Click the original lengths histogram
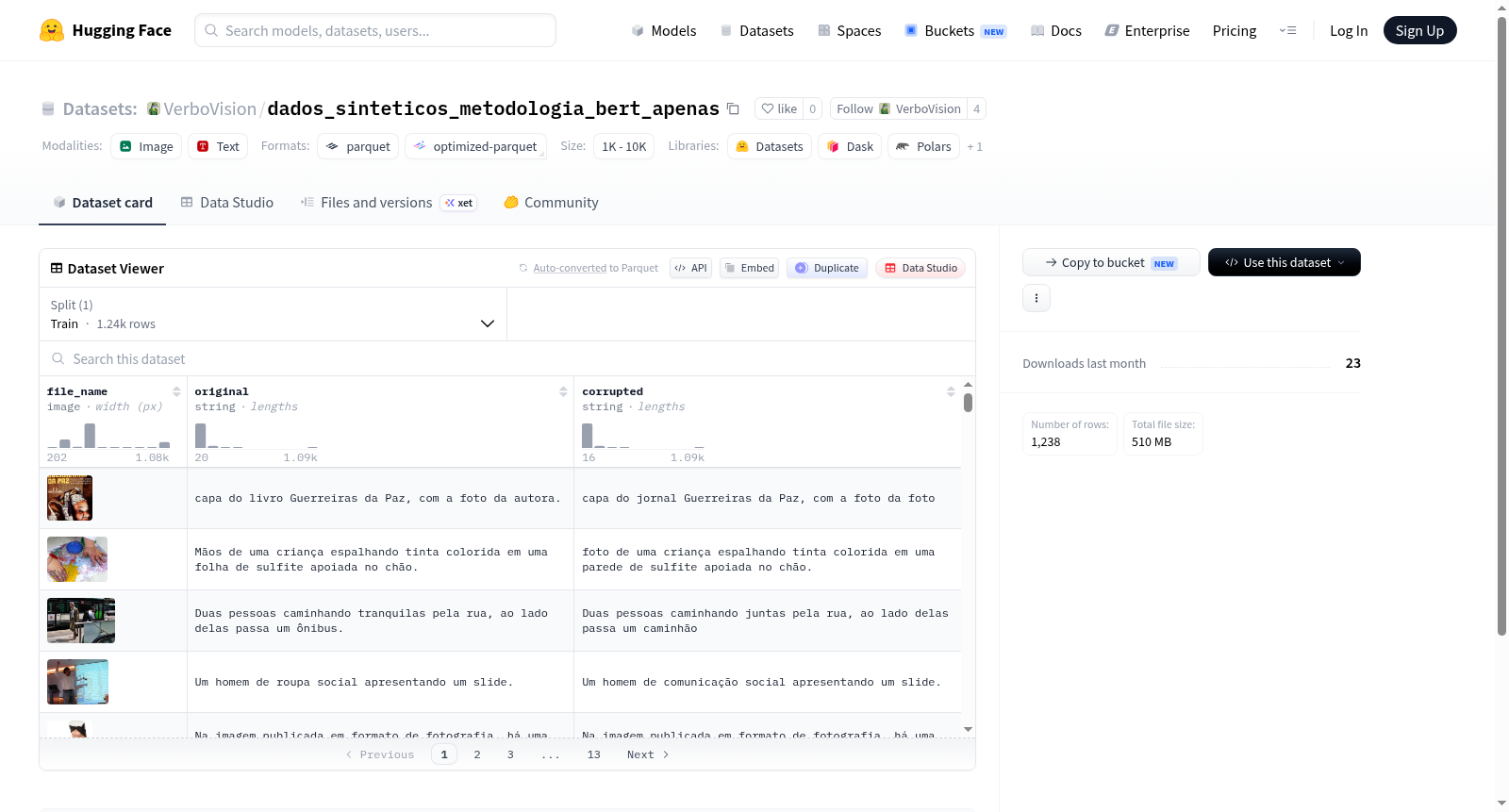This screenshot has height=812, width=1509. tap(256, 435)
